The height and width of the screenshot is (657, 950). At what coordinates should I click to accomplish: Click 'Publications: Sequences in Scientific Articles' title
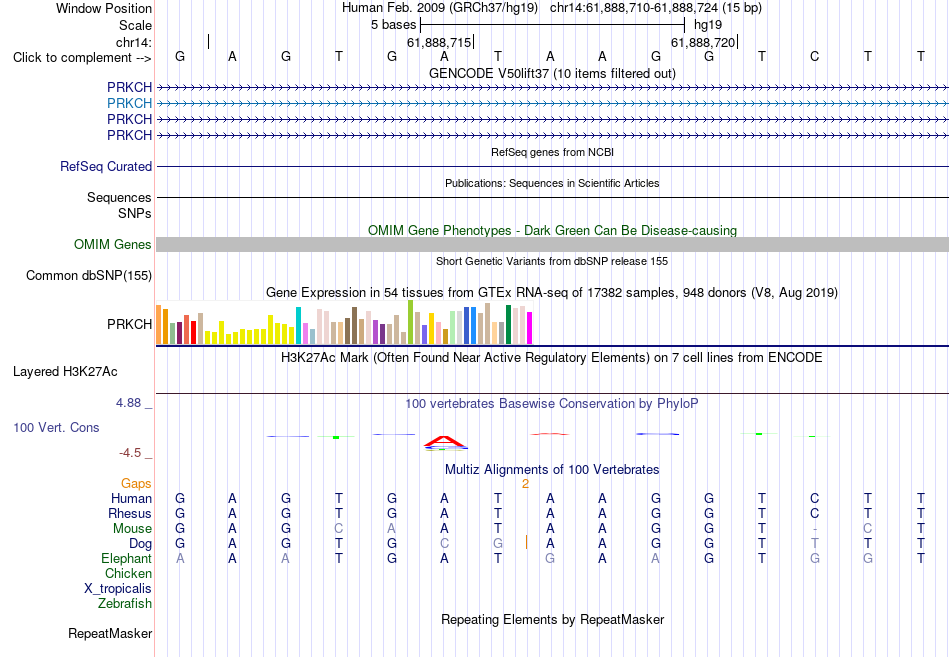click(552, 183)
